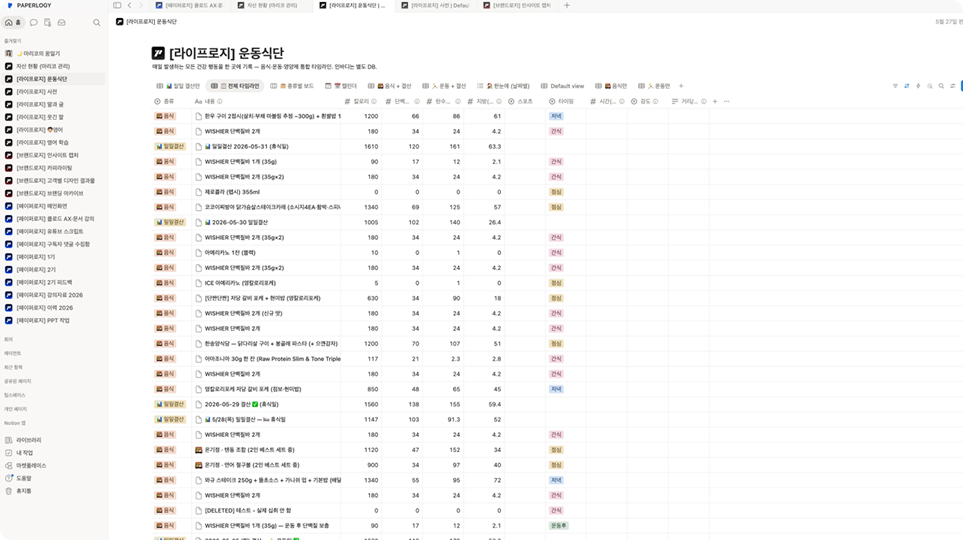Screen dimensions: 963x540
Task: Go forward with the right arrow icon
Action: [x=141, y=6]
